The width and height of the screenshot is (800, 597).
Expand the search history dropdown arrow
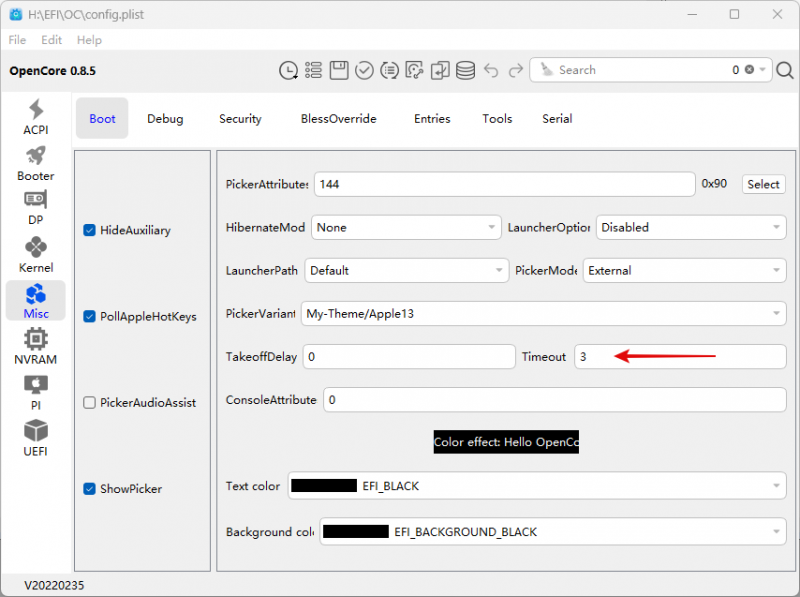[x=763, y=69]
